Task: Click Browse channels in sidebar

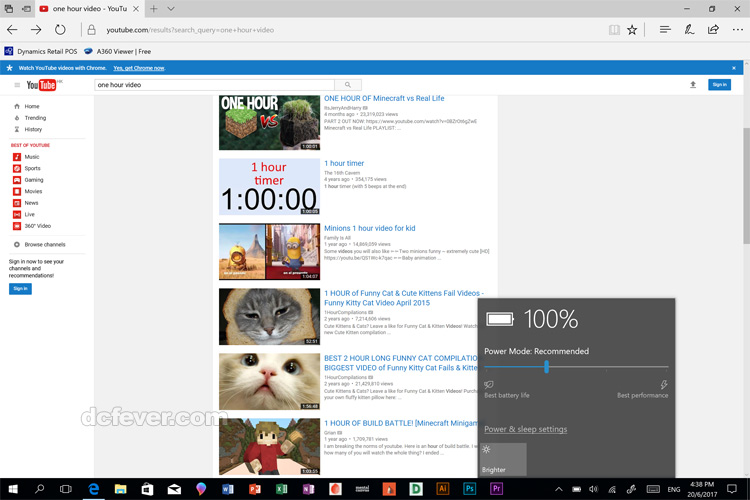Action: (x=40, y=244)
